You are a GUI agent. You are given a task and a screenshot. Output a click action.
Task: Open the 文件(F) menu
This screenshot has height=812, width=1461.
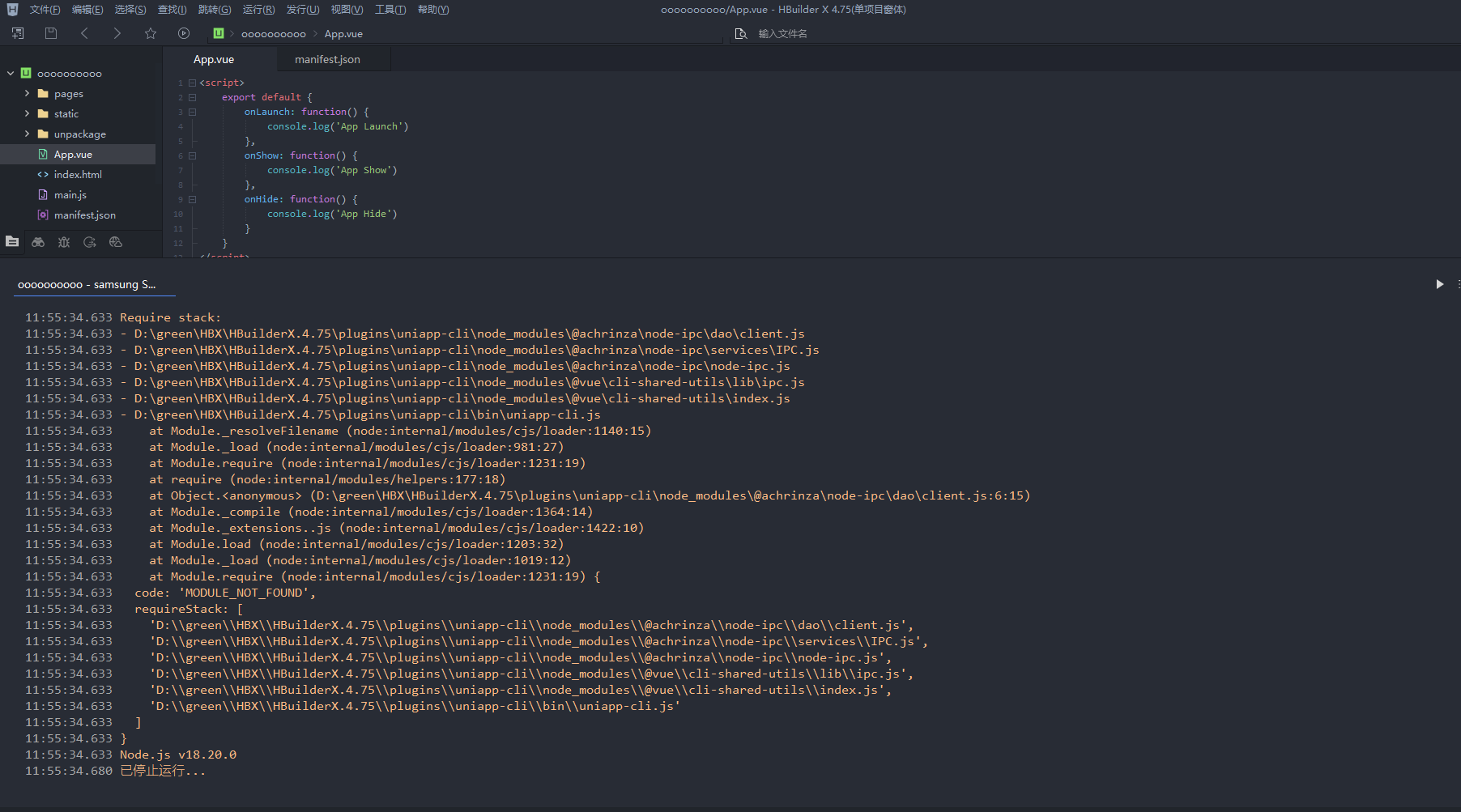[x=45, y=10]
